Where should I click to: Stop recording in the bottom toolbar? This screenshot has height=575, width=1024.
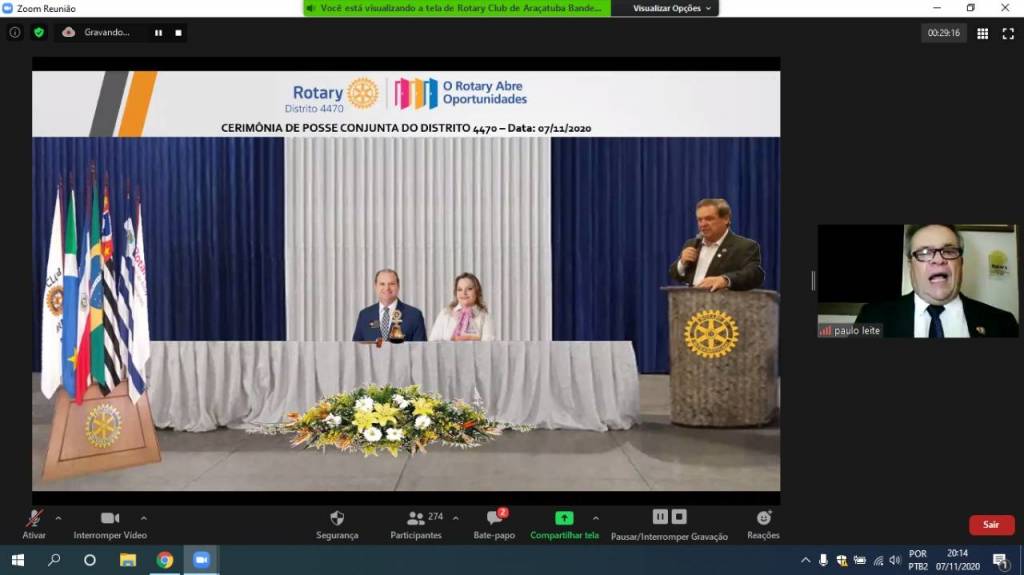679,517
